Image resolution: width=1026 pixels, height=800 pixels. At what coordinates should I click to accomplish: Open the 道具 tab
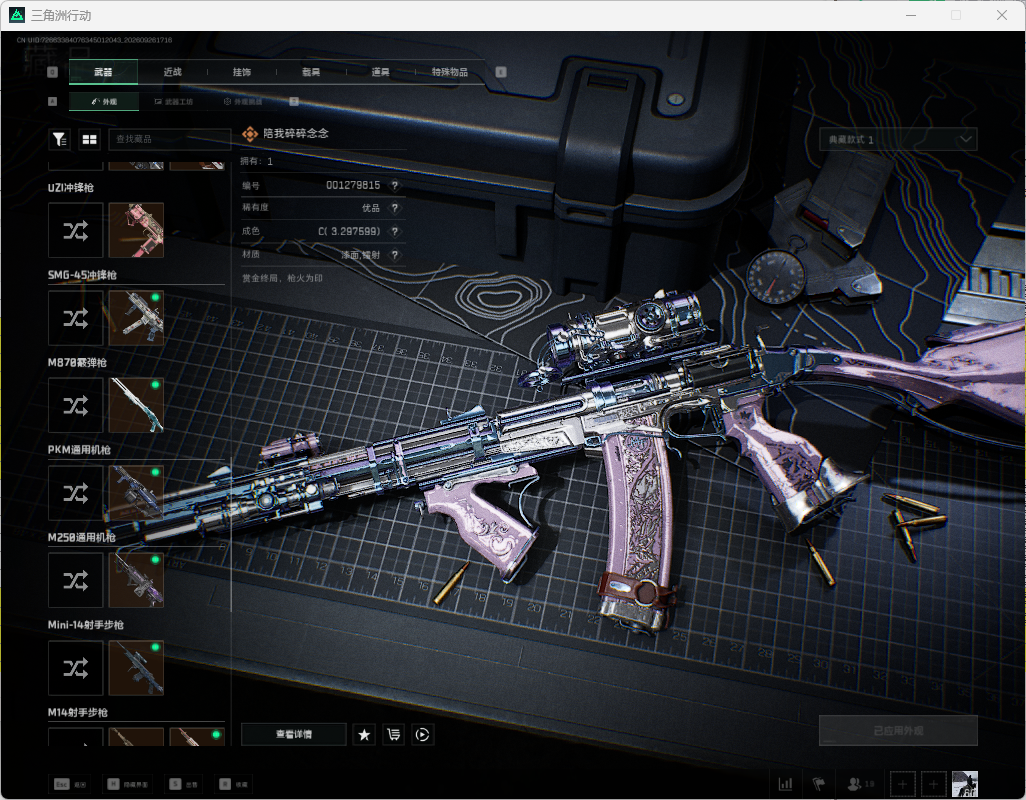pyautogui.click(x=381, y=72)
